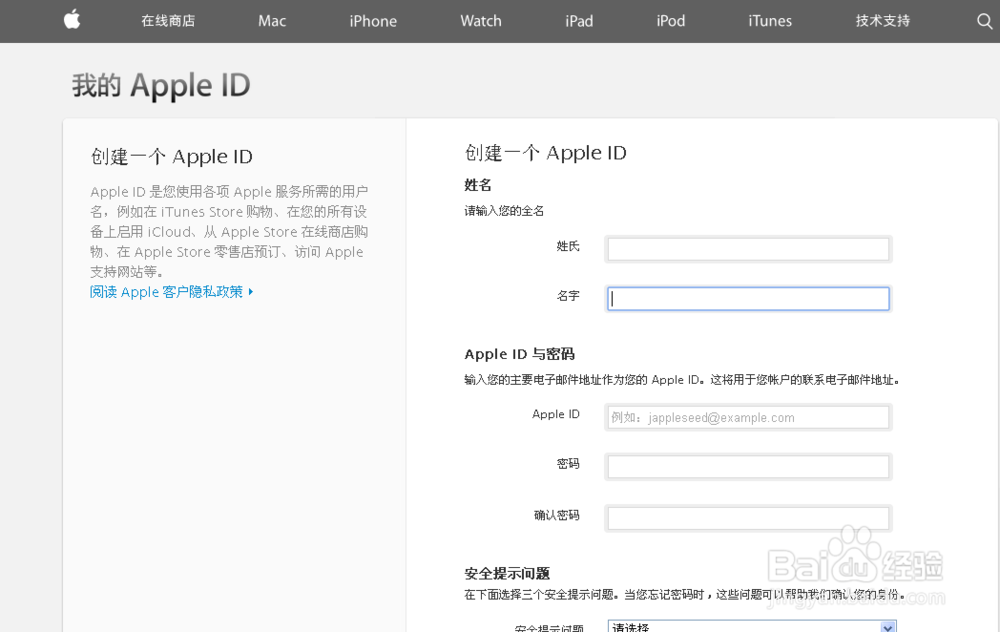Open iTunes from the navigation bar
Viewport: 1000px width, 632px height.
(770, 21)
